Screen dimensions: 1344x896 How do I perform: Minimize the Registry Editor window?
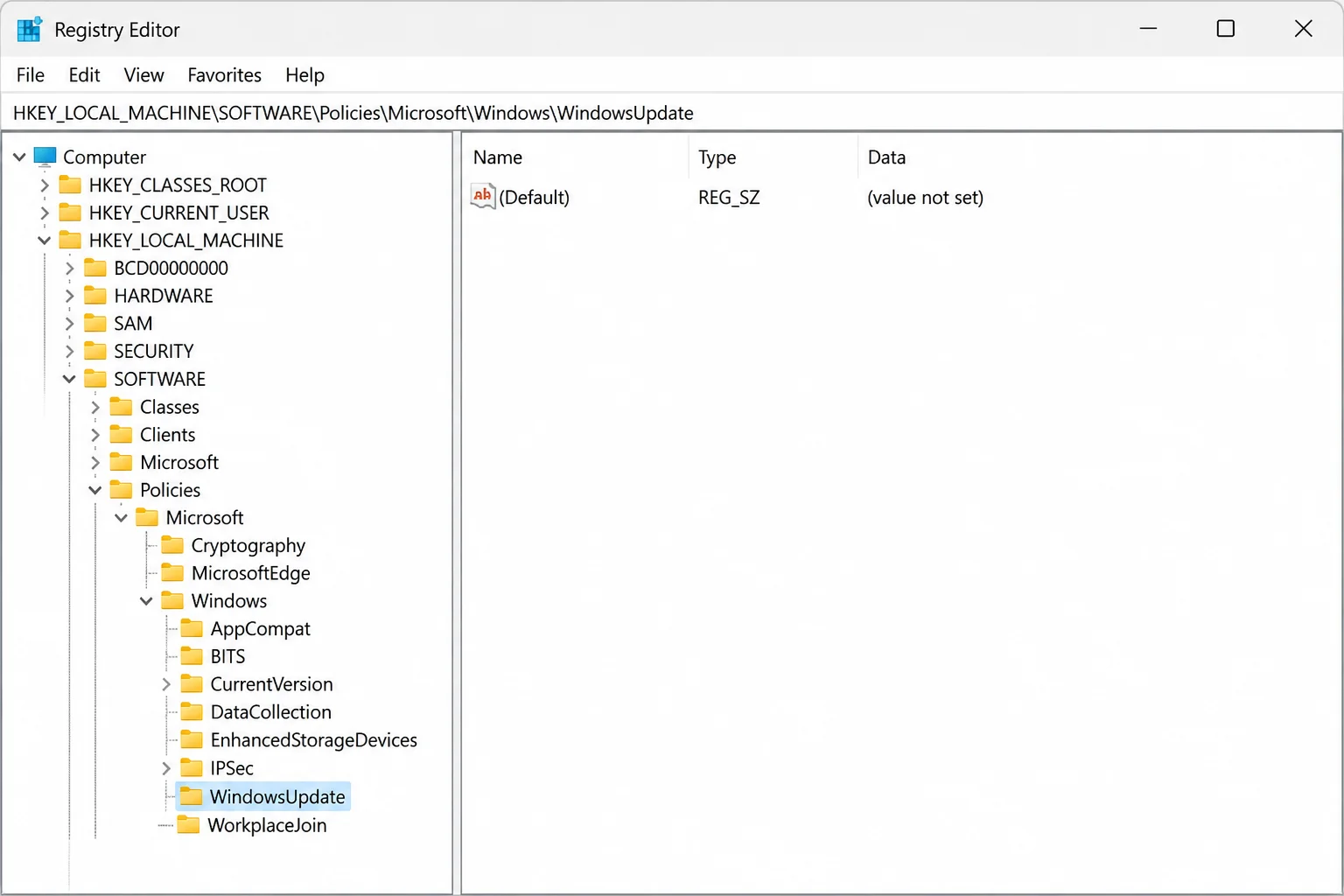pos(1148,29)
